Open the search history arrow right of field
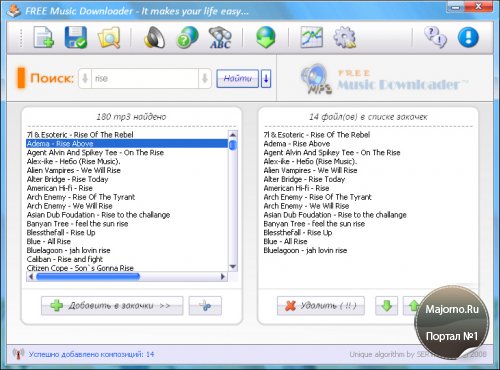500x370 pixels. 205,79
